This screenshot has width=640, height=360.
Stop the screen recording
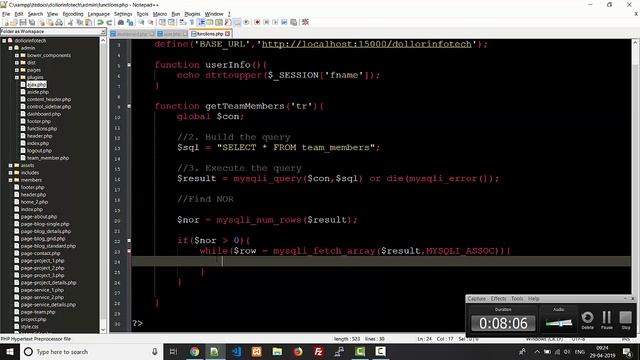(x=625, y=320)
